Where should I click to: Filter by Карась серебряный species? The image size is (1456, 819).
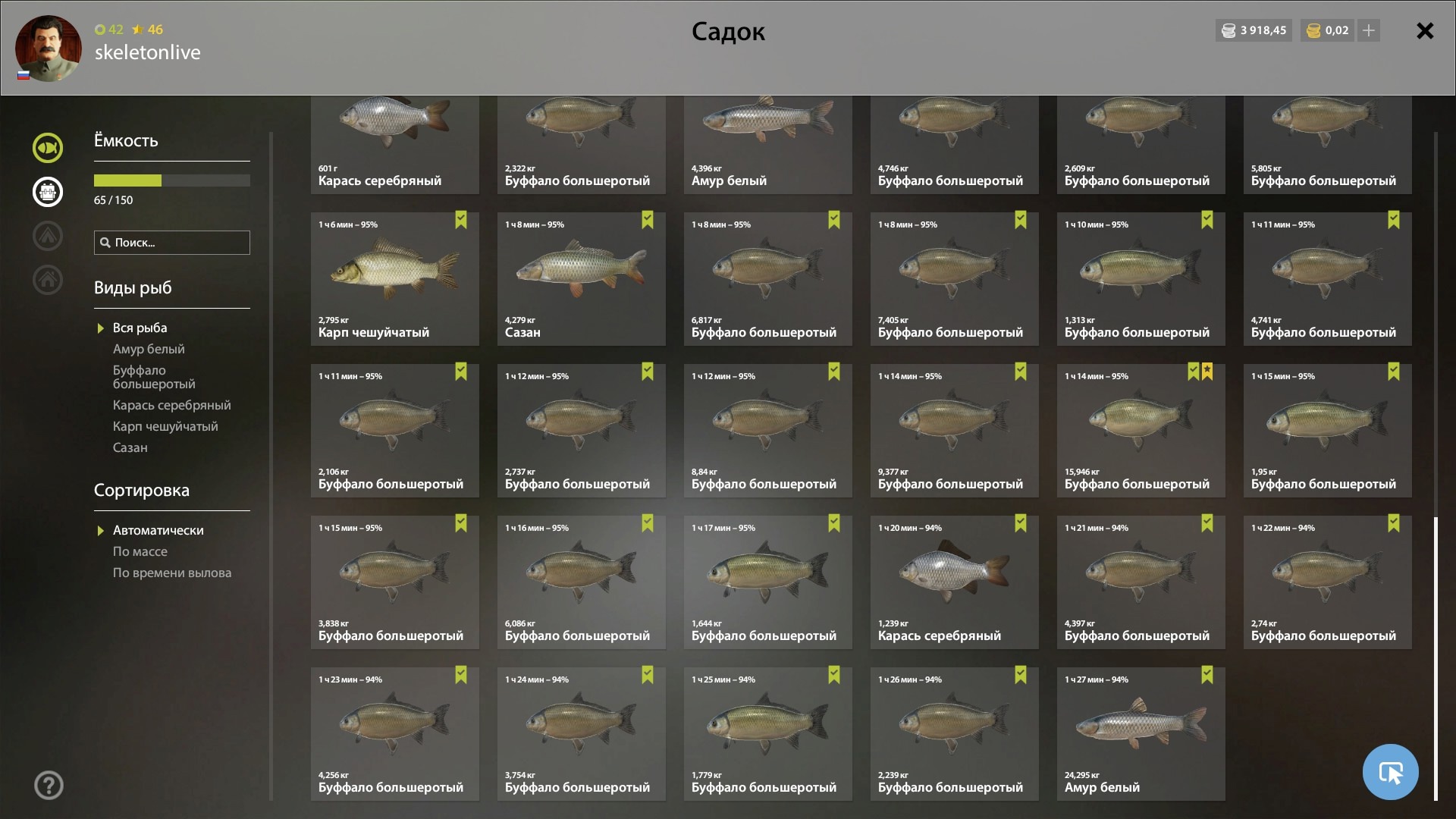[x=172, y=405]
